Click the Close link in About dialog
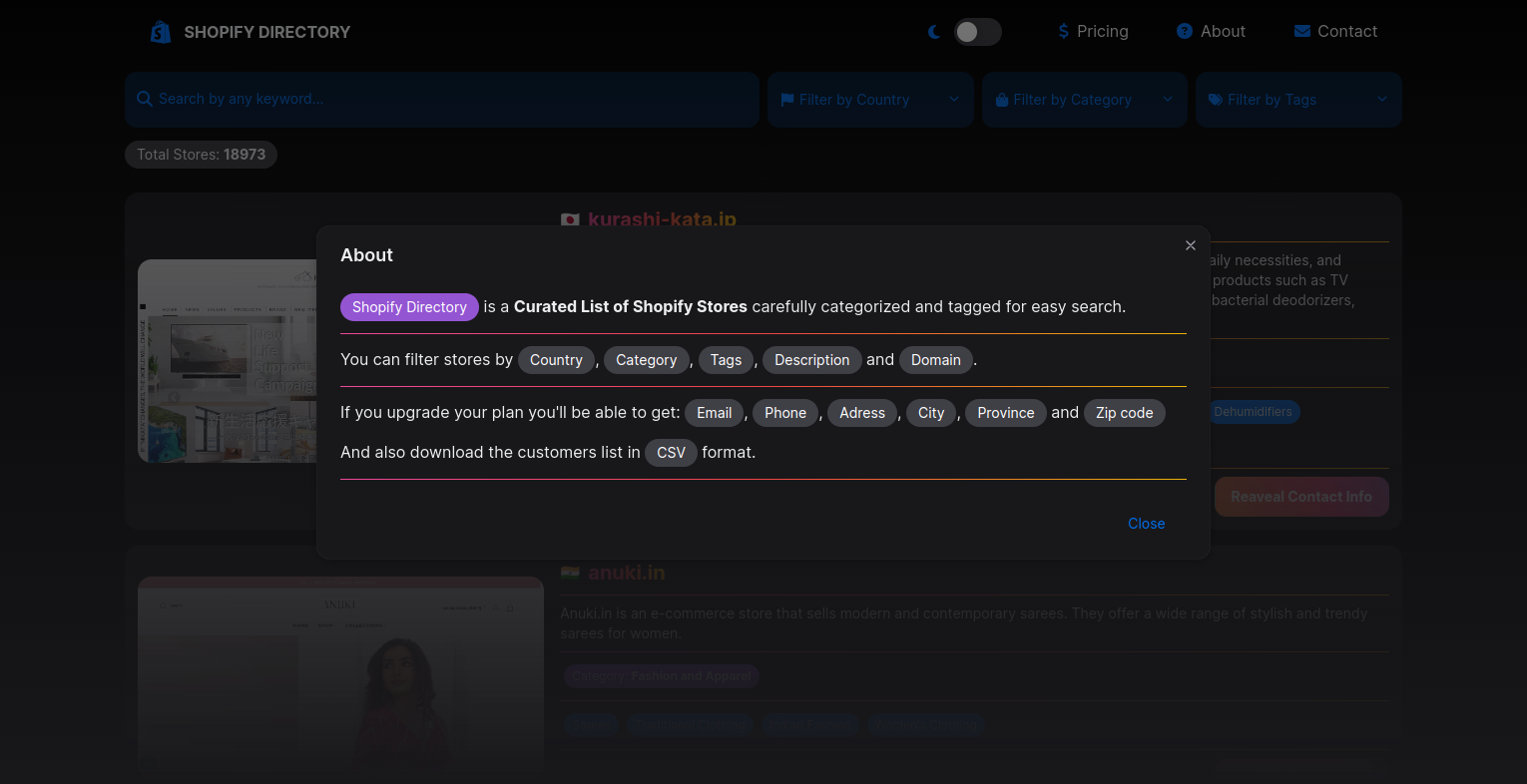Image resolution: width=1527 pixels, height=784 pixels. tap(1147, 524)
